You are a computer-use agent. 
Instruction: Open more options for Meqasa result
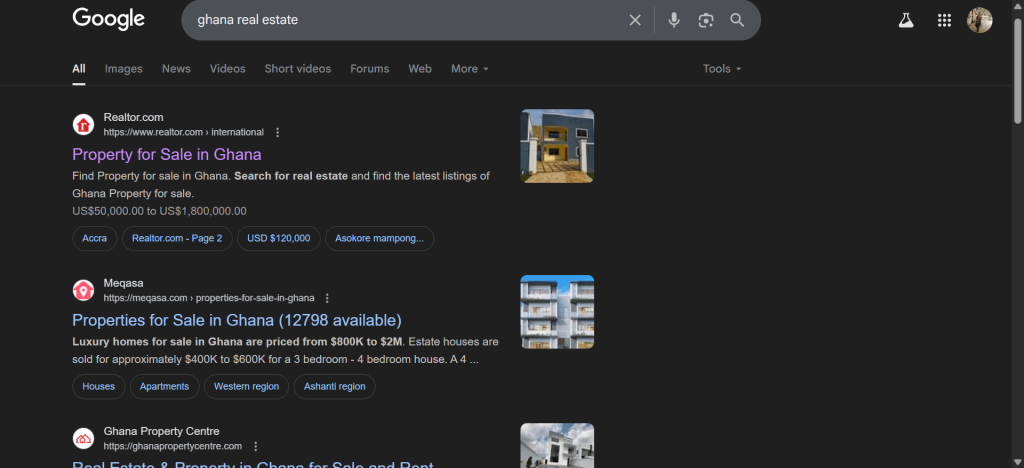[x=327, y=298]
